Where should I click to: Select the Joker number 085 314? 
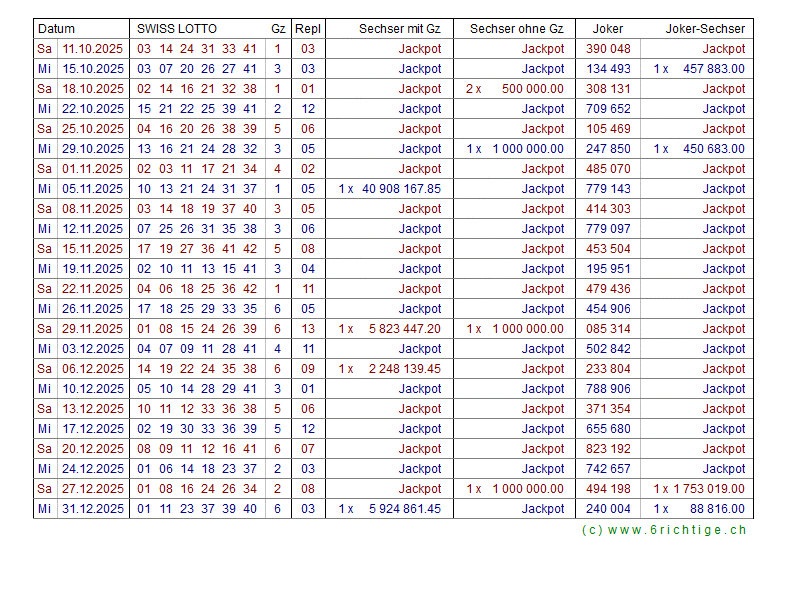(x=608, y=329)
